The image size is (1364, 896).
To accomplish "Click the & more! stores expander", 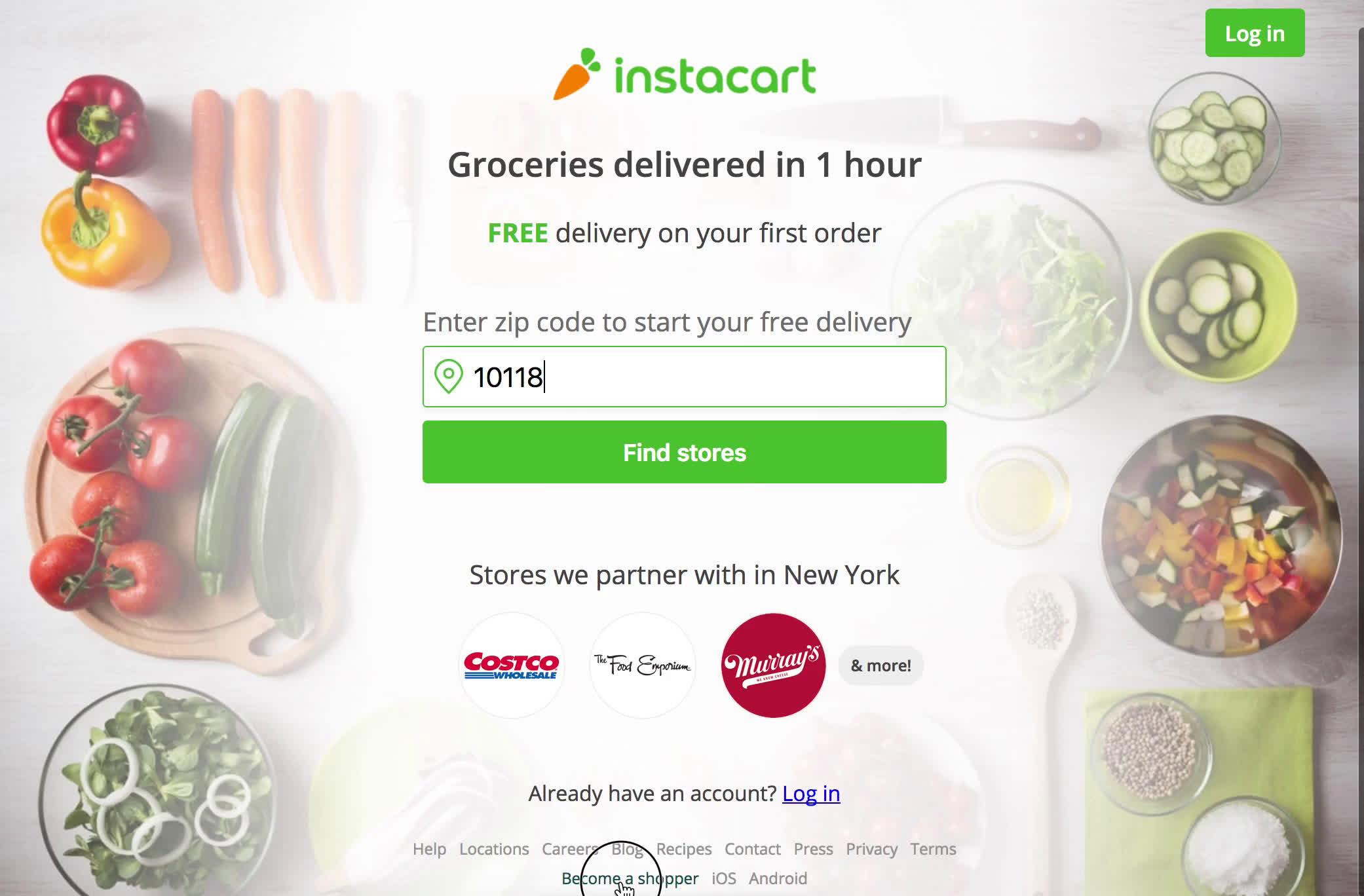I will point(879,665).
